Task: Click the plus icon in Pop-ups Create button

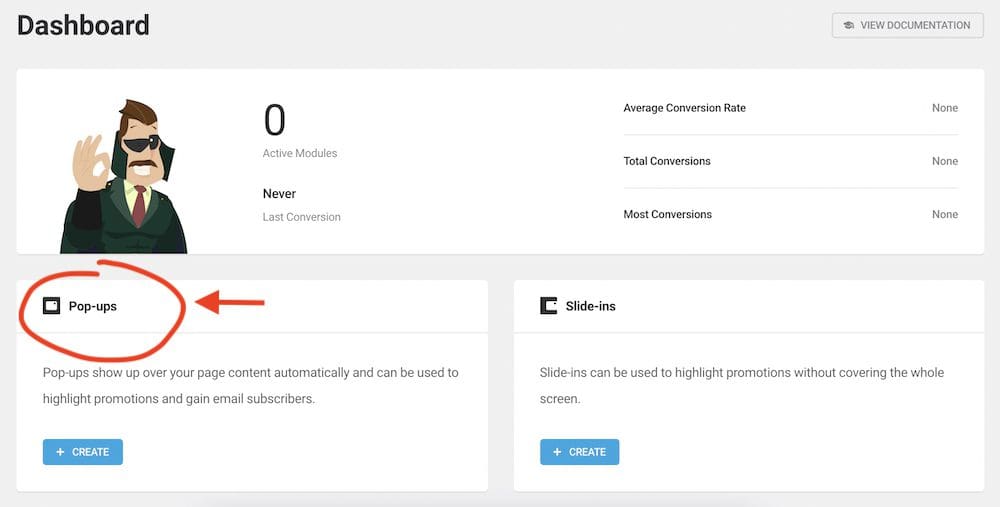Action: click(60, 452)
